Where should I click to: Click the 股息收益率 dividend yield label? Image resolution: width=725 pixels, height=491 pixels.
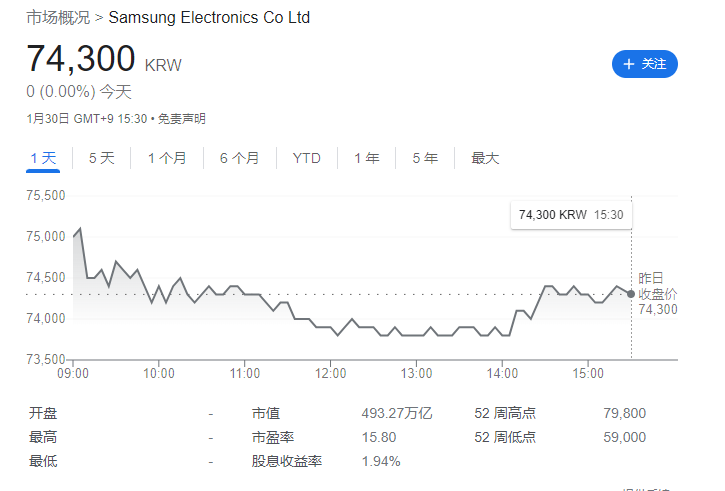coord(286,461)
